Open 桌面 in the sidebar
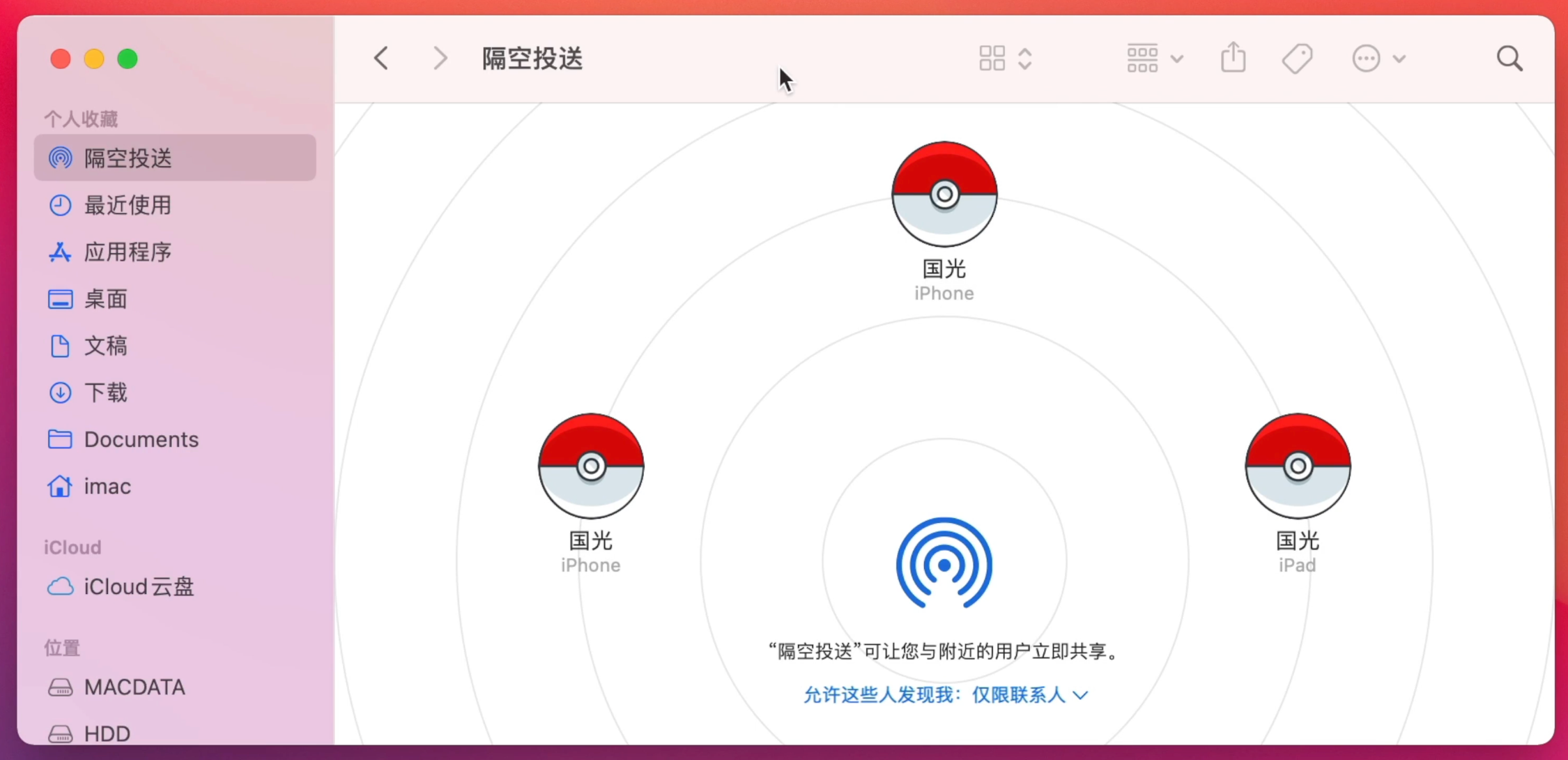The height and width of the screenshot is (760, 1568). (175, 299)
